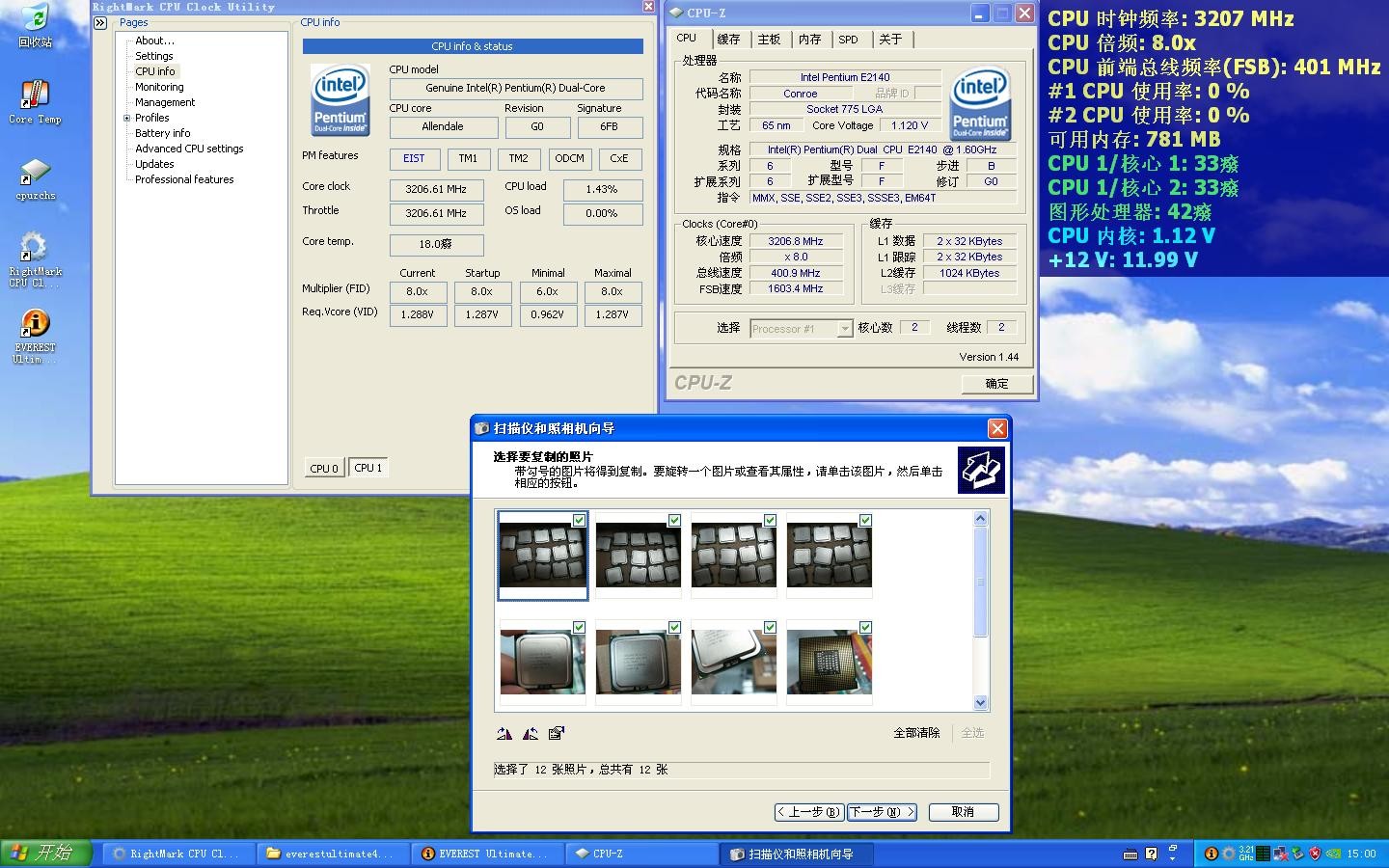The height and width of the screenshot is (868, 1389).
Task: Uncheck the fourth bottom-row CPU photo checkbox
Action: click(865, 627)
